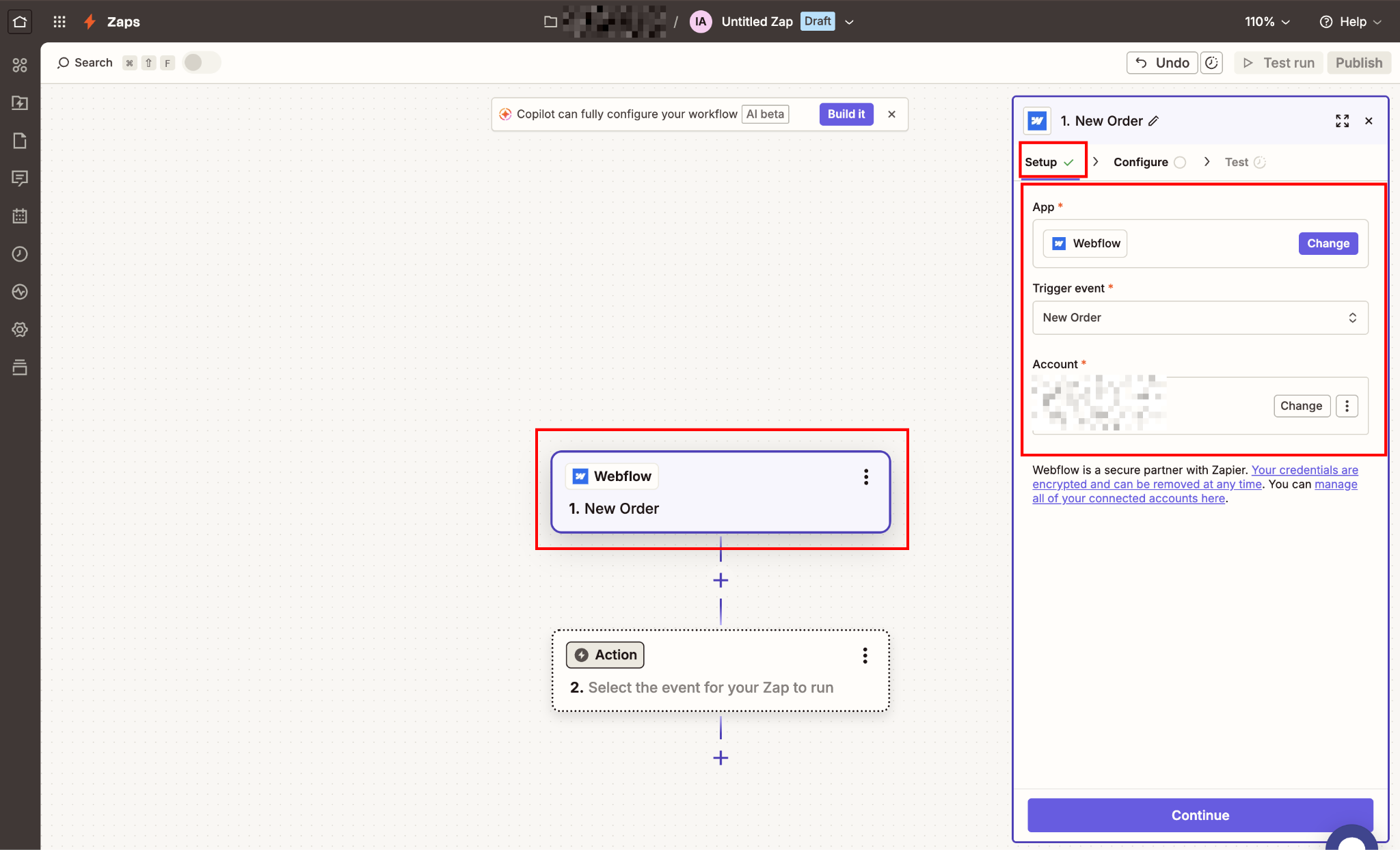The height and width of the screenshot is (850, 1400).
Task: Open the apps grid menu icon
Action: coord(59,21)
